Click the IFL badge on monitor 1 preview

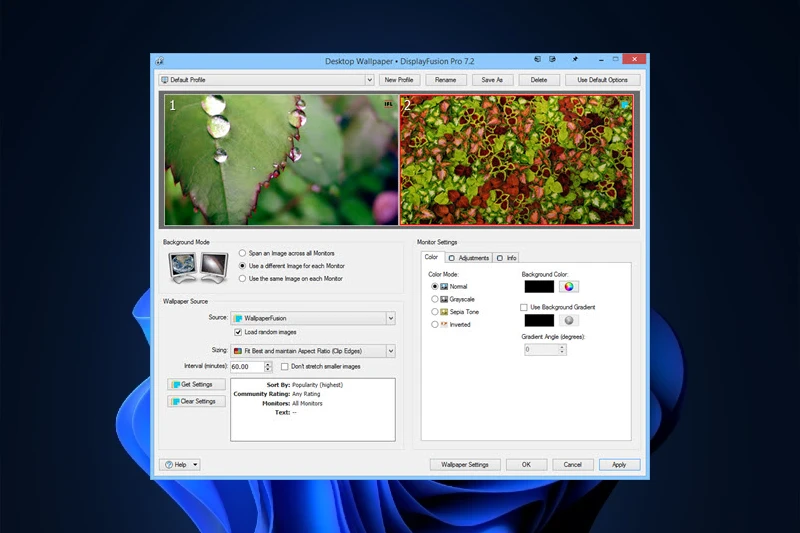tap(388, 104)
